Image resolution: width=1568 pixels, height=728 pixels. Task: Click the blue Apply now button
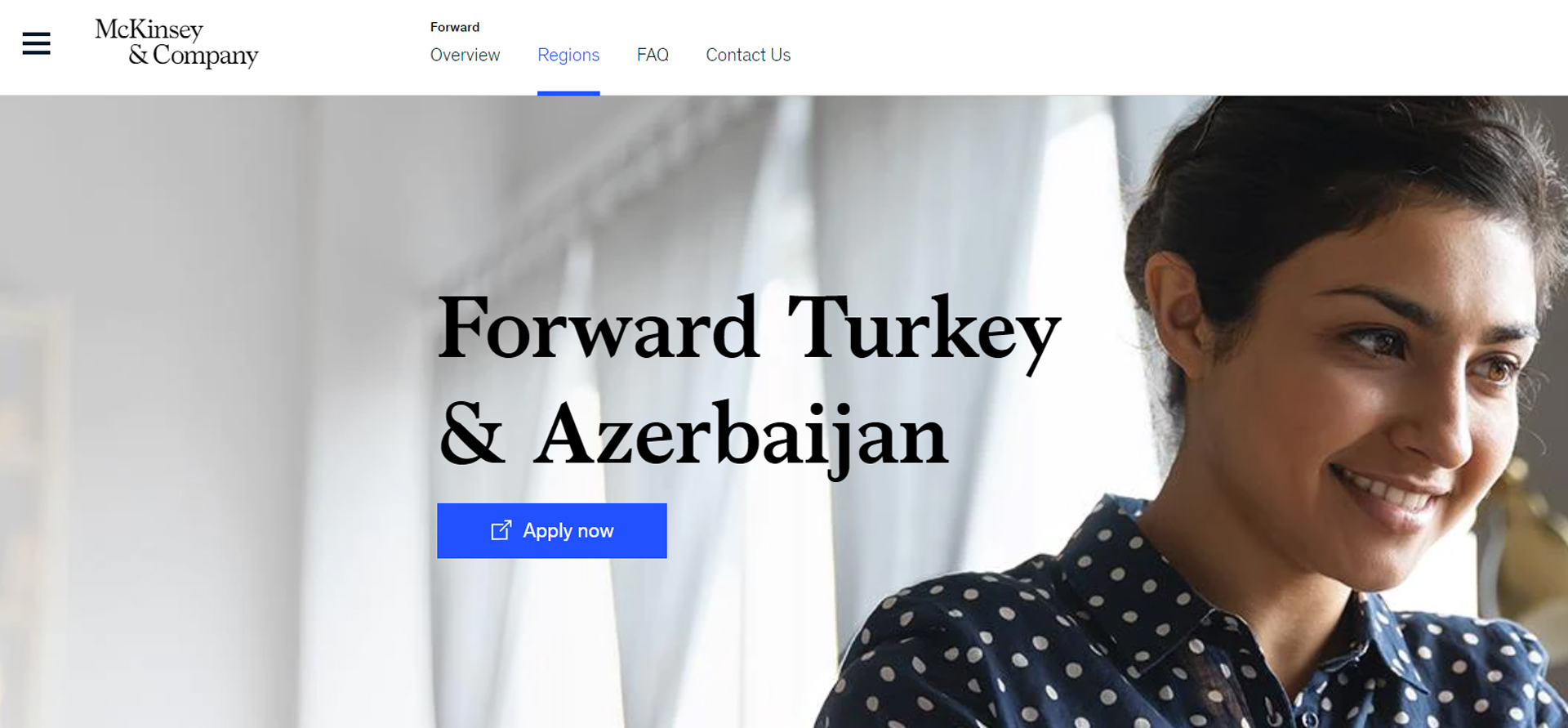coord(552,531)
